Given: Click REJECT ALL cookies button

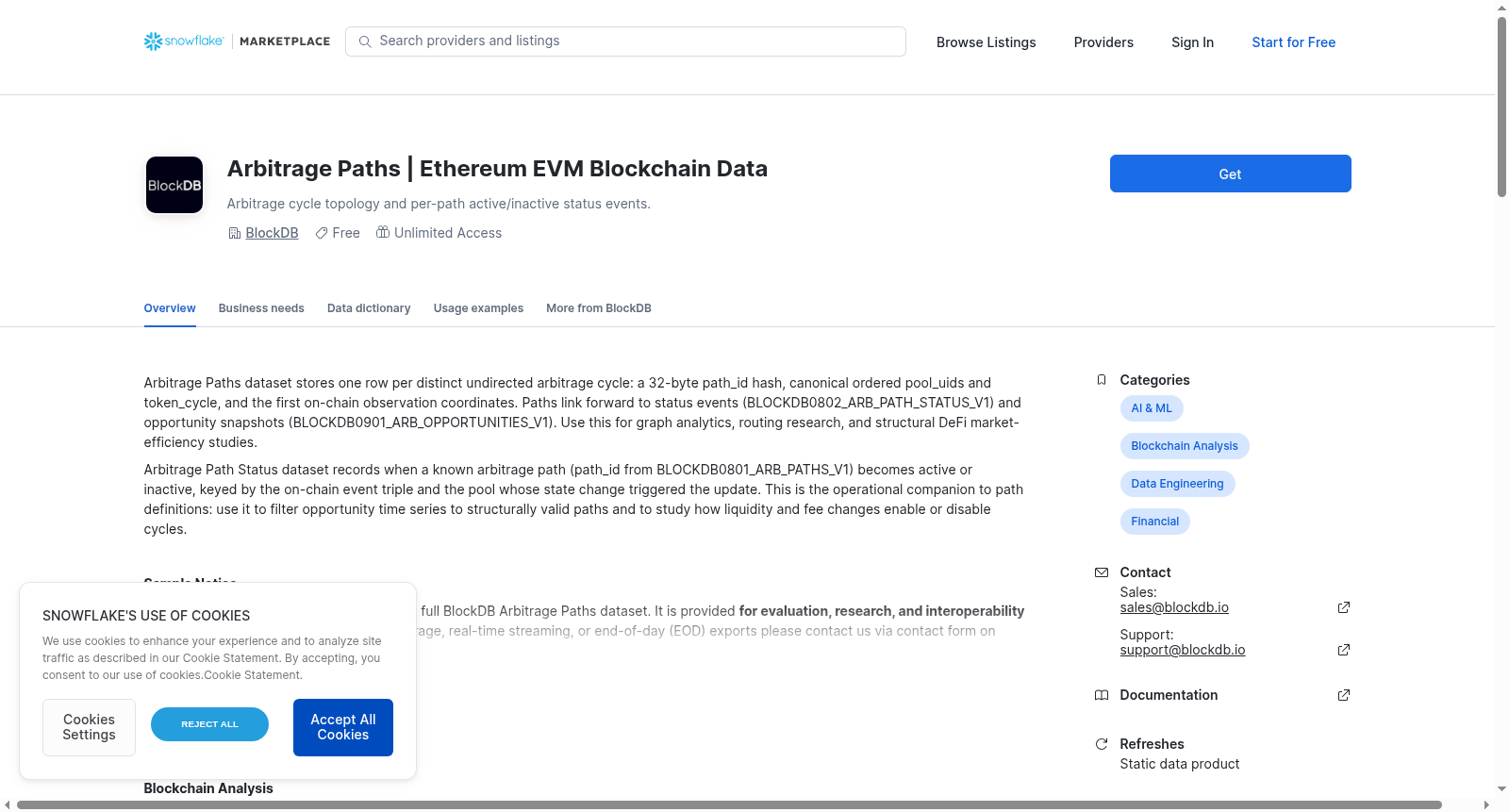Looking at the screenshot, I should tap(209, 724).
